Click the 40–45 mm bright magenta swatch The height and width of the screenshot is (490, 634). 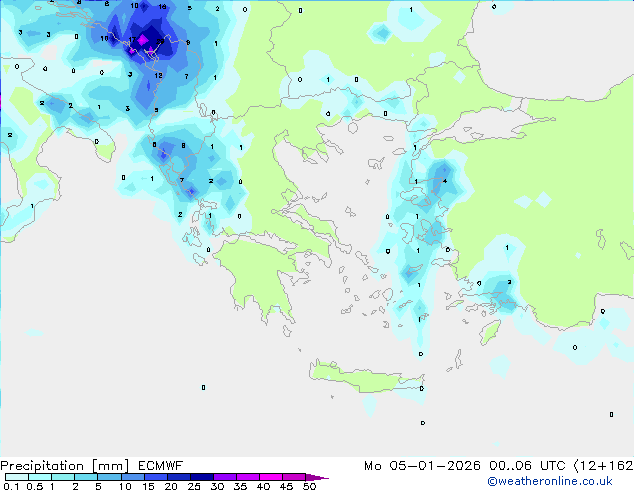[271, 477]
